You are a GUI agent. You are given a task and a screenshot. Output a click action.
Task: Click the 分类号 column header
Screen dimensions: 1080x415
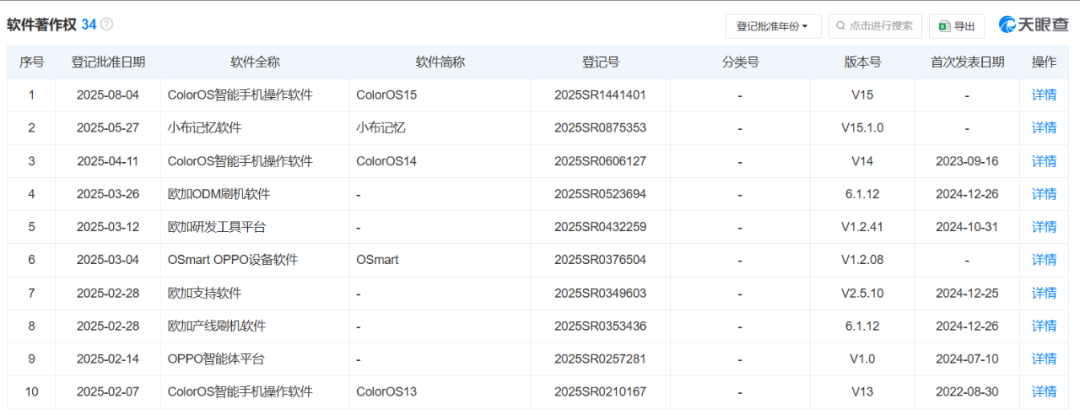click(740, 62)
